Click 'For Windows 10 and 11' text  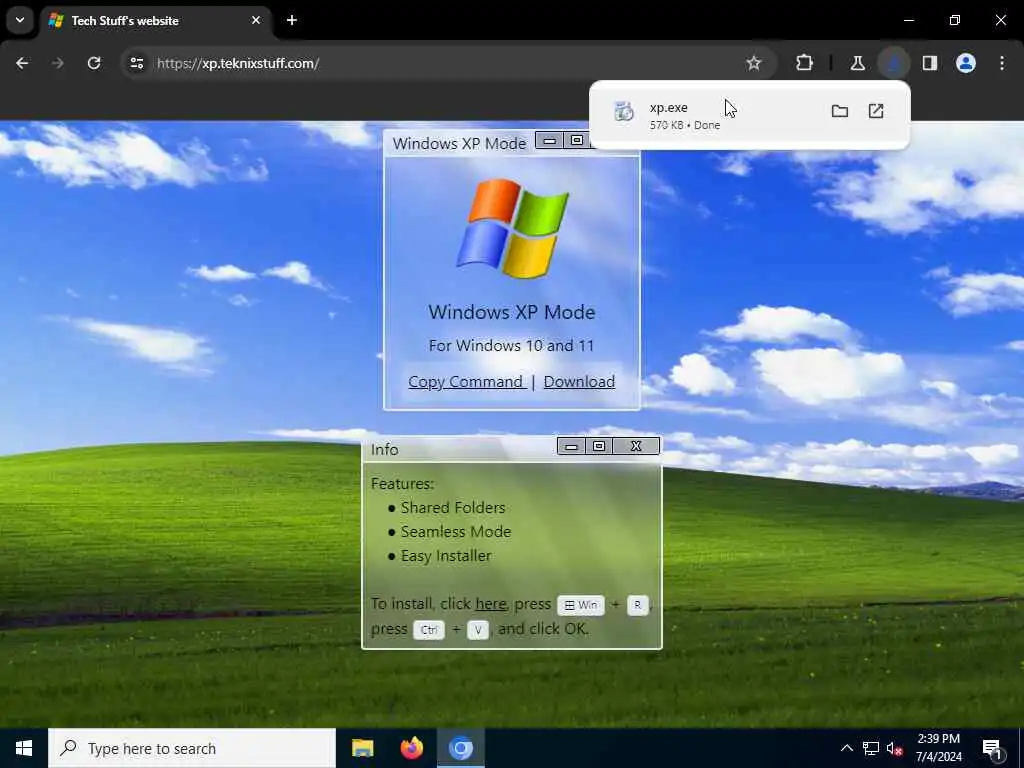(511, 345)
